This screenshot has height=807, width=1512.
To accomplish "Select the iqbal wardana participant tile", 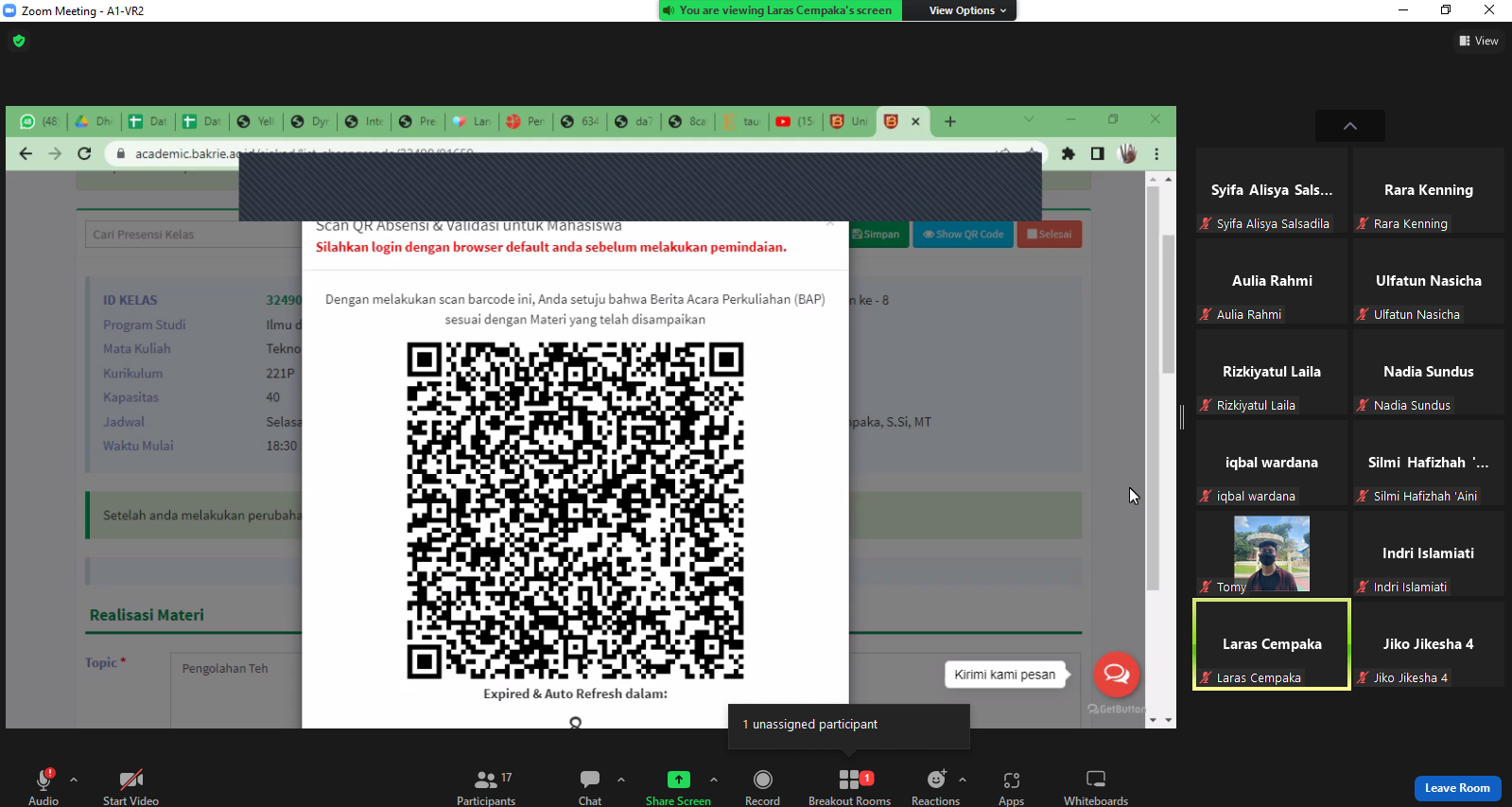I will (1272, 463).
